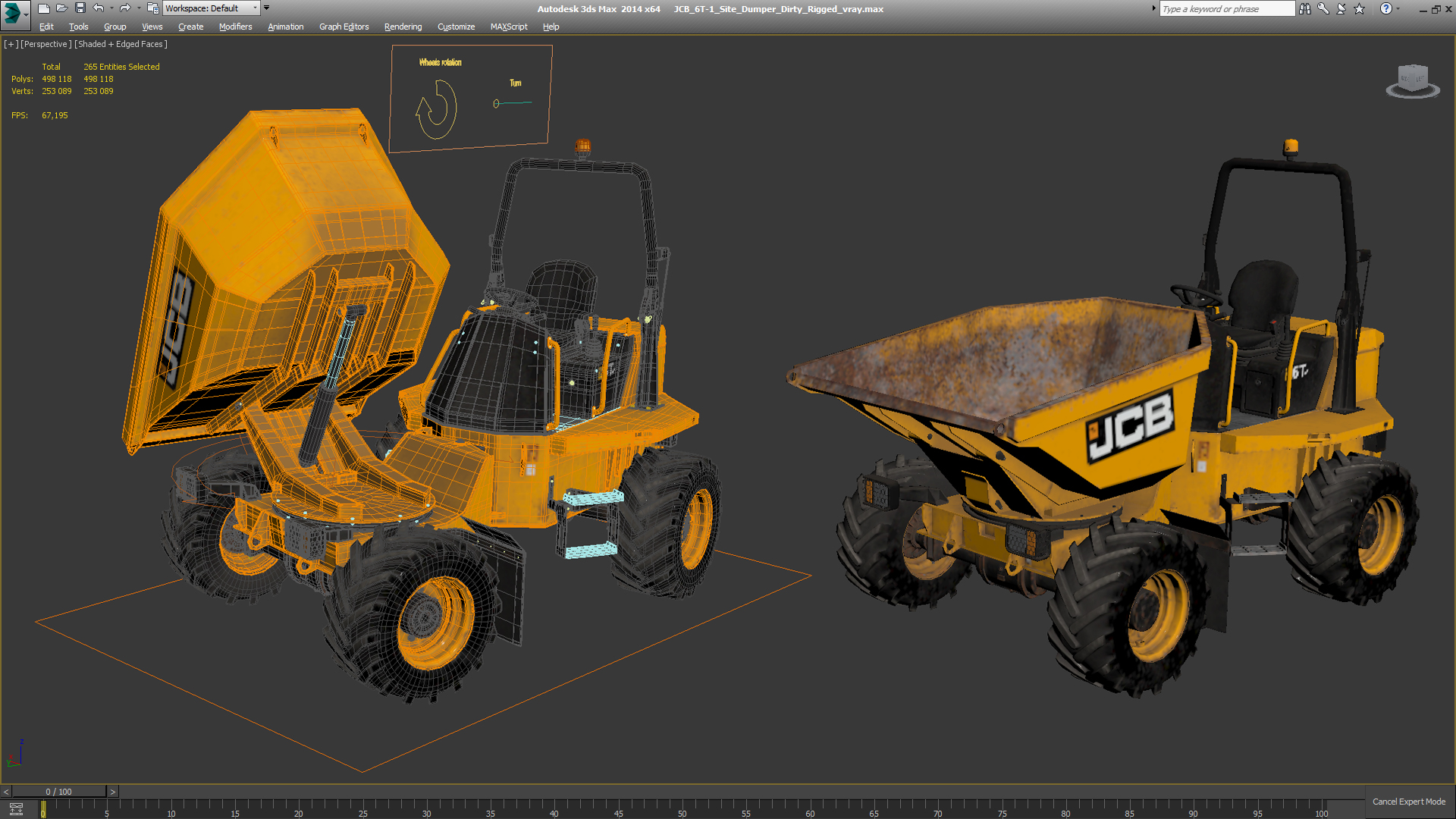Open the Help icon dropdown arrow
1456x819 pixels.
[1398, 8]
